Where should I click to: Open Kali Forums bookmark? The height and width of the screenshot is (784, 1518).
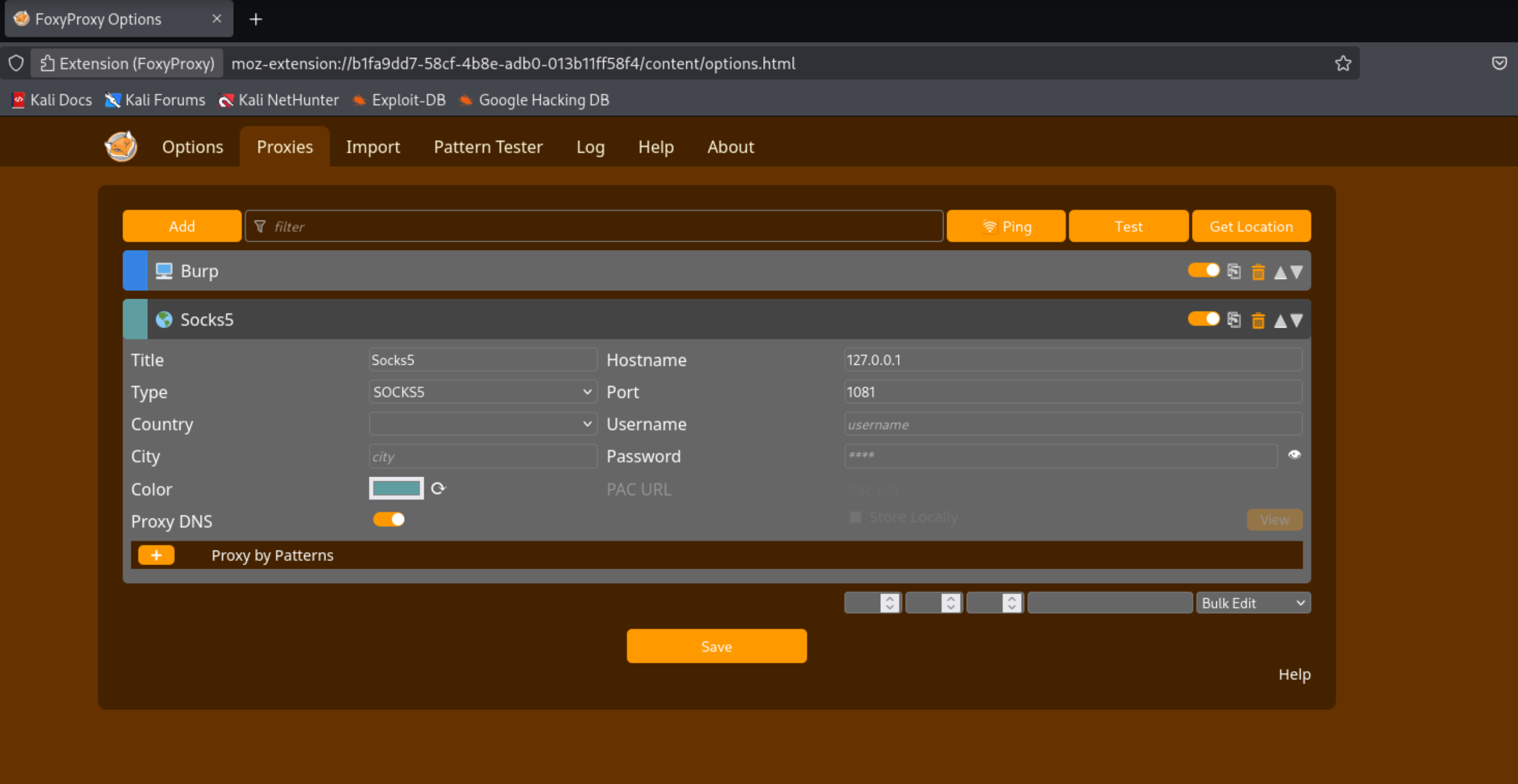coord(155,100)
